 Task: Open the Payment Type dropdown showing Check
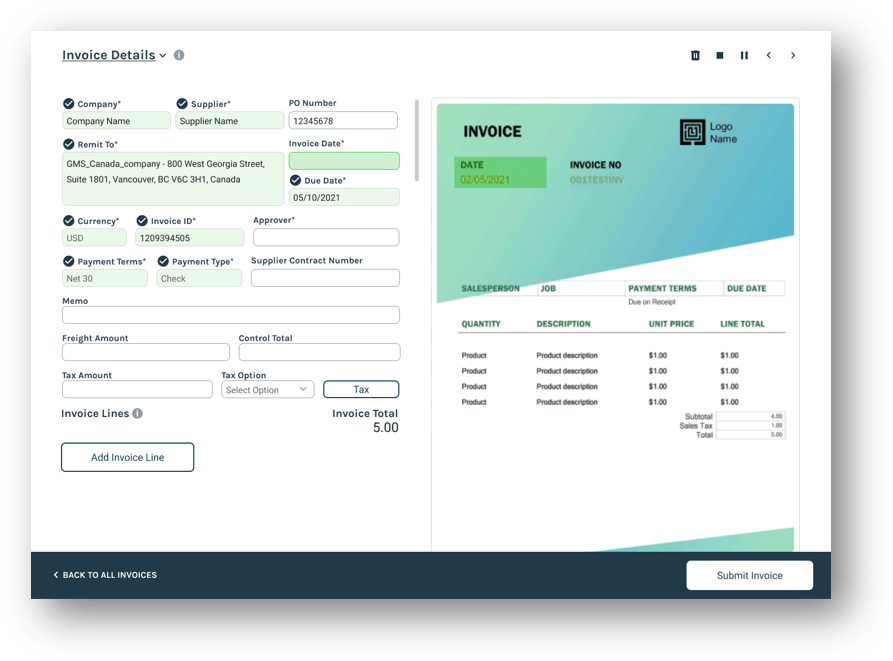tap(198, 277)
